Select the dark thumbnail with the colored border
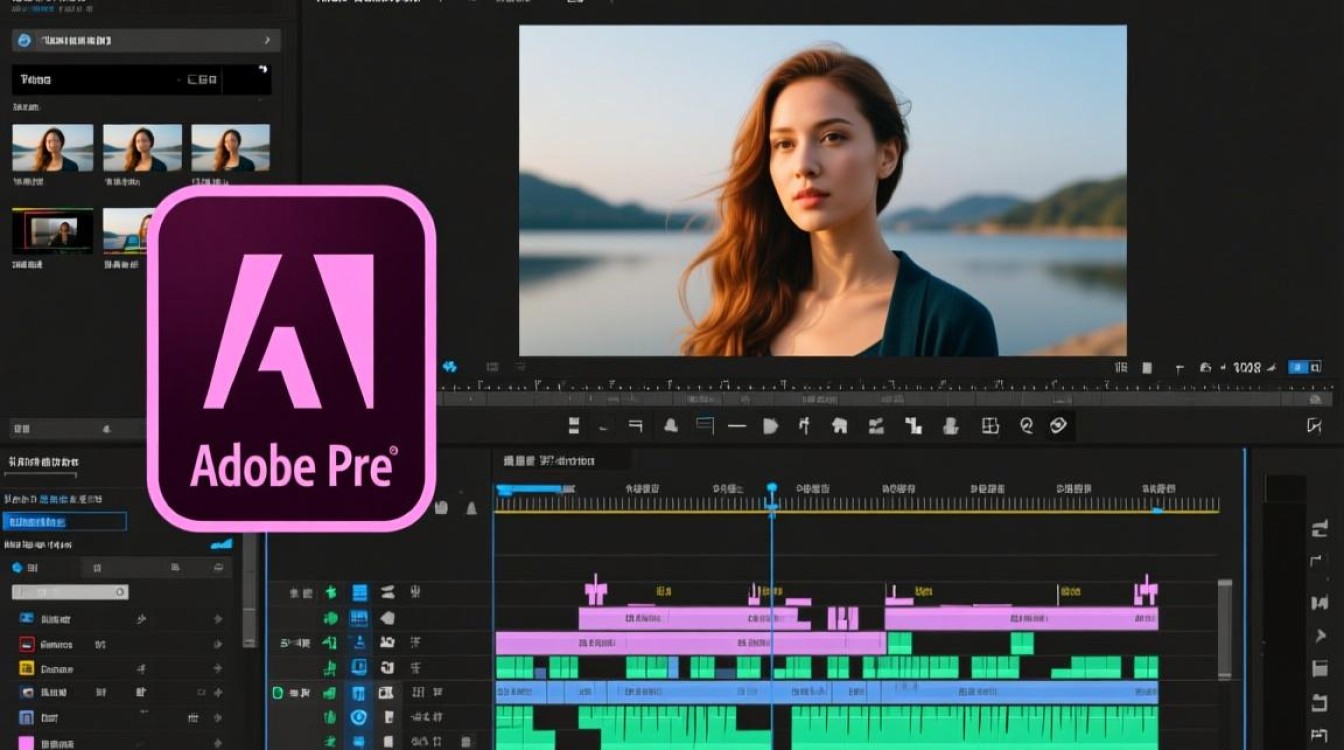The width and height of the screenshot is (1344, 750). [52, 231]
